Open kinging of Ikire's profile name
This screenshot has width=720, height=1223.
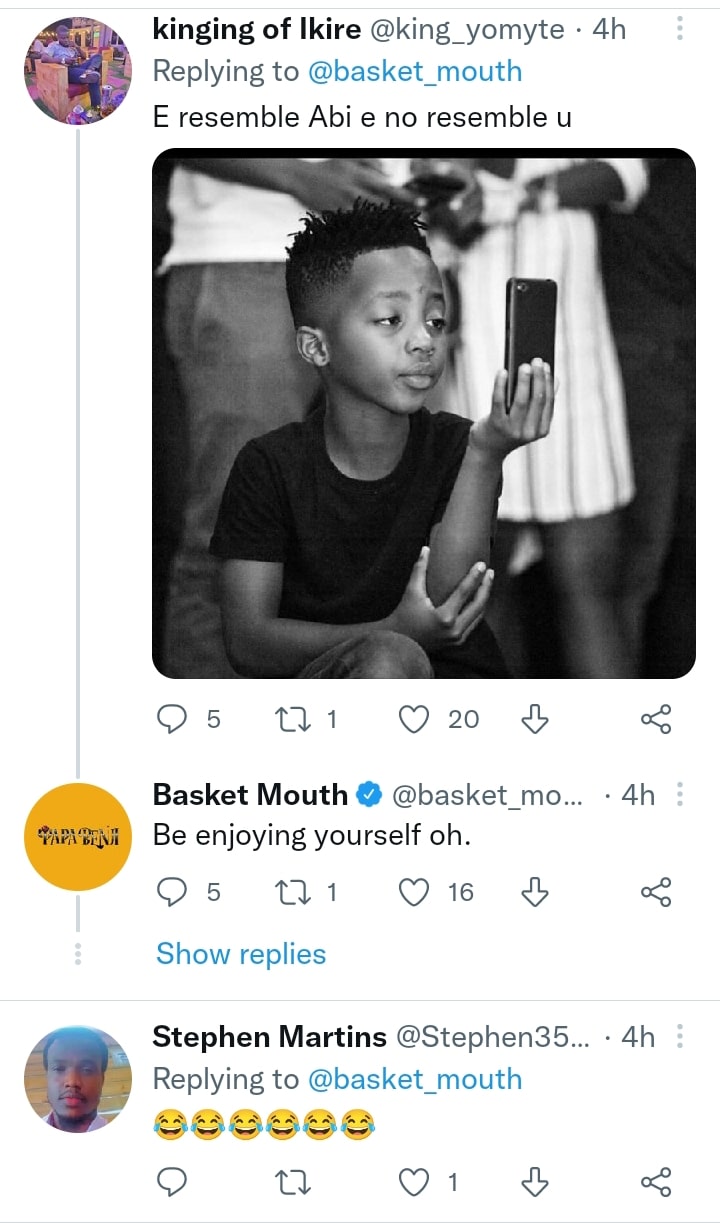coord(257,30)
